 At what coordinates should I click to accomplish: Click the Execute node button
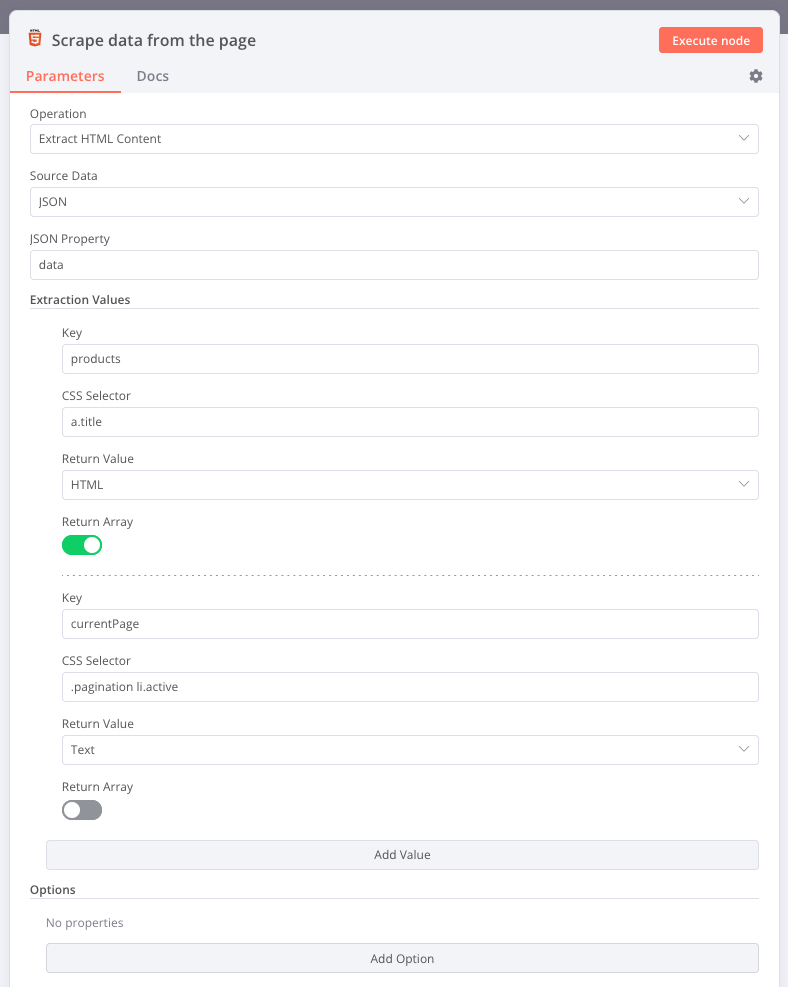(x=710, y=40)
